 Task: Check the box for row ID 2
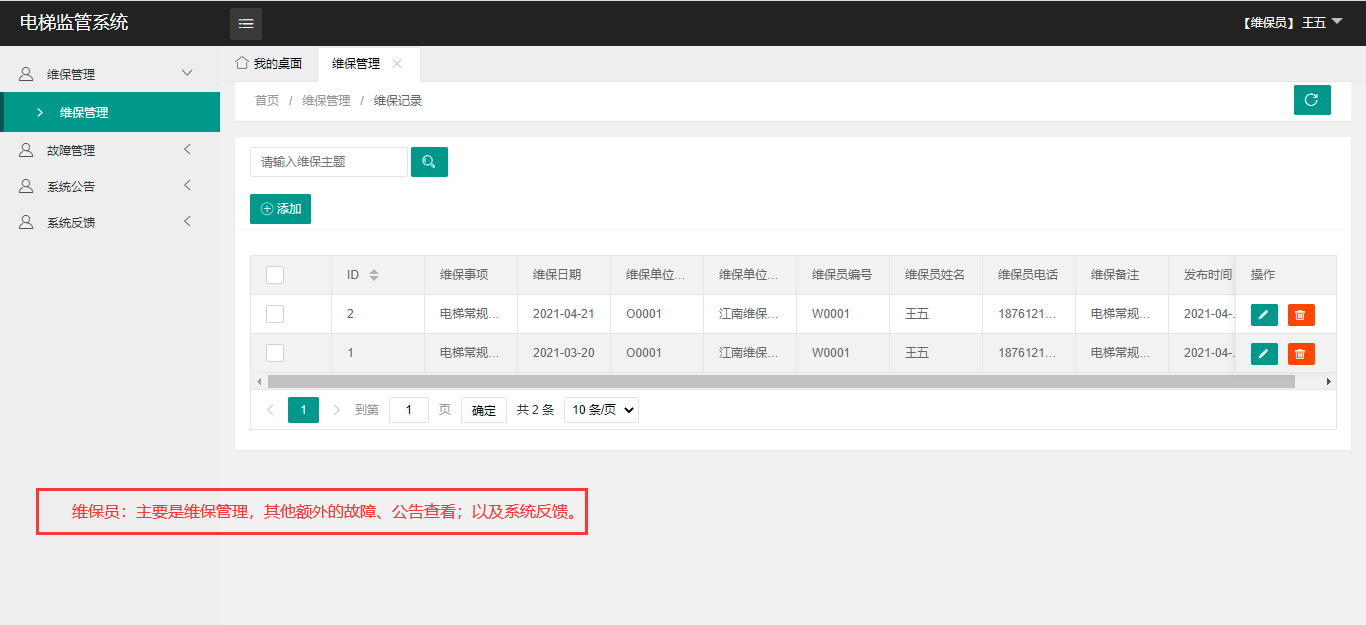click(x=275, y=314)
